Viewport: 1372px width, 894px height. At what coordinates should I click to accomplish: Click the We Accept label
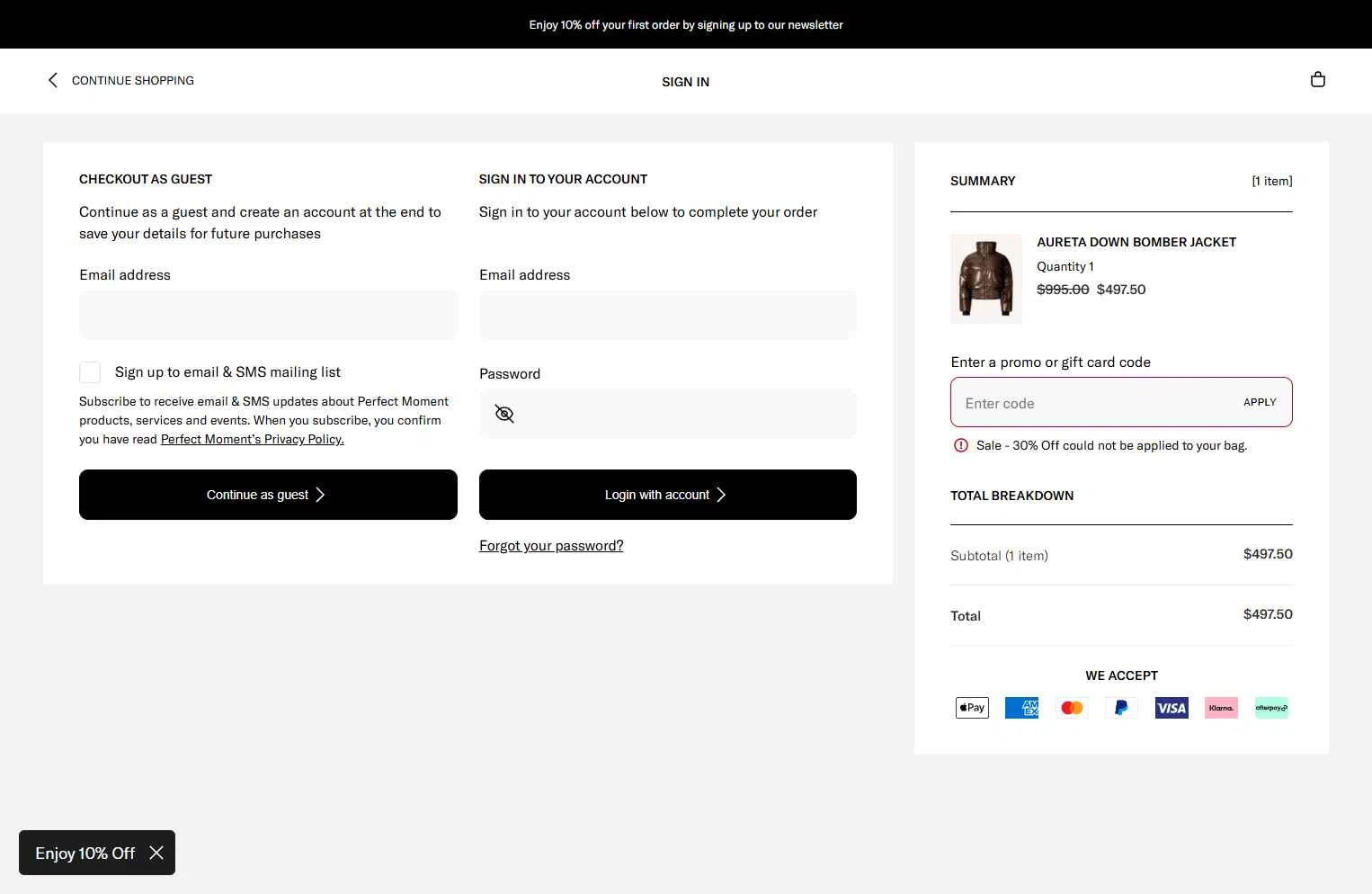pos(1121,675)
